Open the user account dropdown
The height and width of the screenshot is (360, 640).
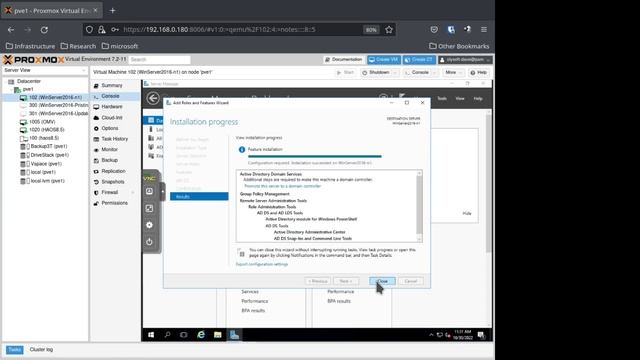click(x=465, y=60)
